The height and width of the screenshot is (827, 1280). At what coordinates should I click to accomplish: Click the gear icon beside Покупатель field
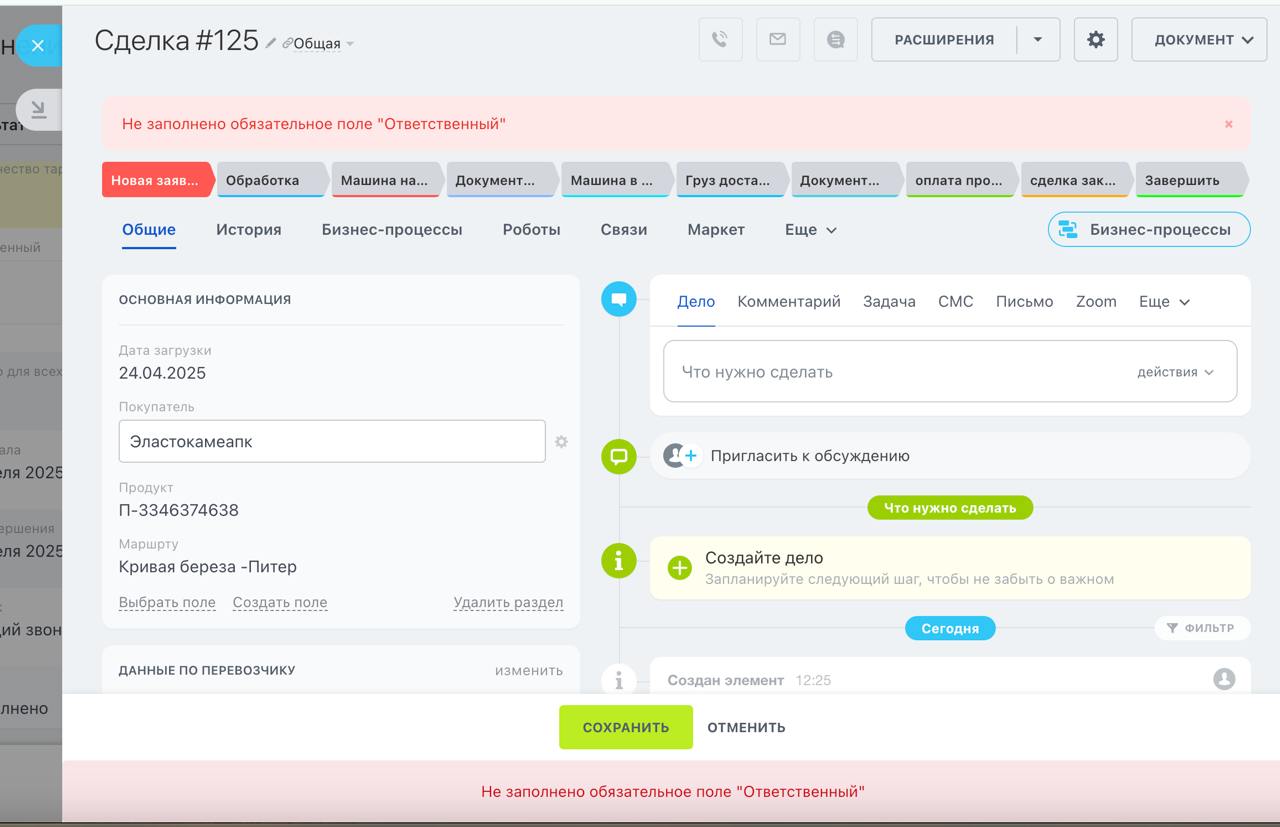pos(561,441)
